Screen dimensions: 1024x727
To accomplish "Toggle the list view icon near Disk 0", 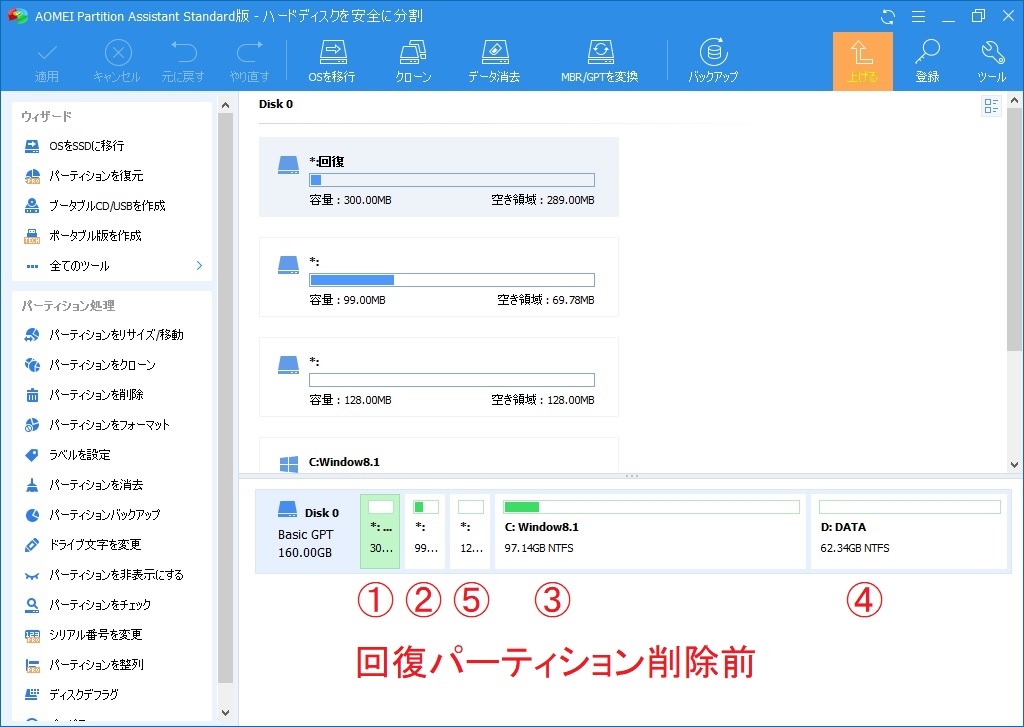I will point(991,106).
